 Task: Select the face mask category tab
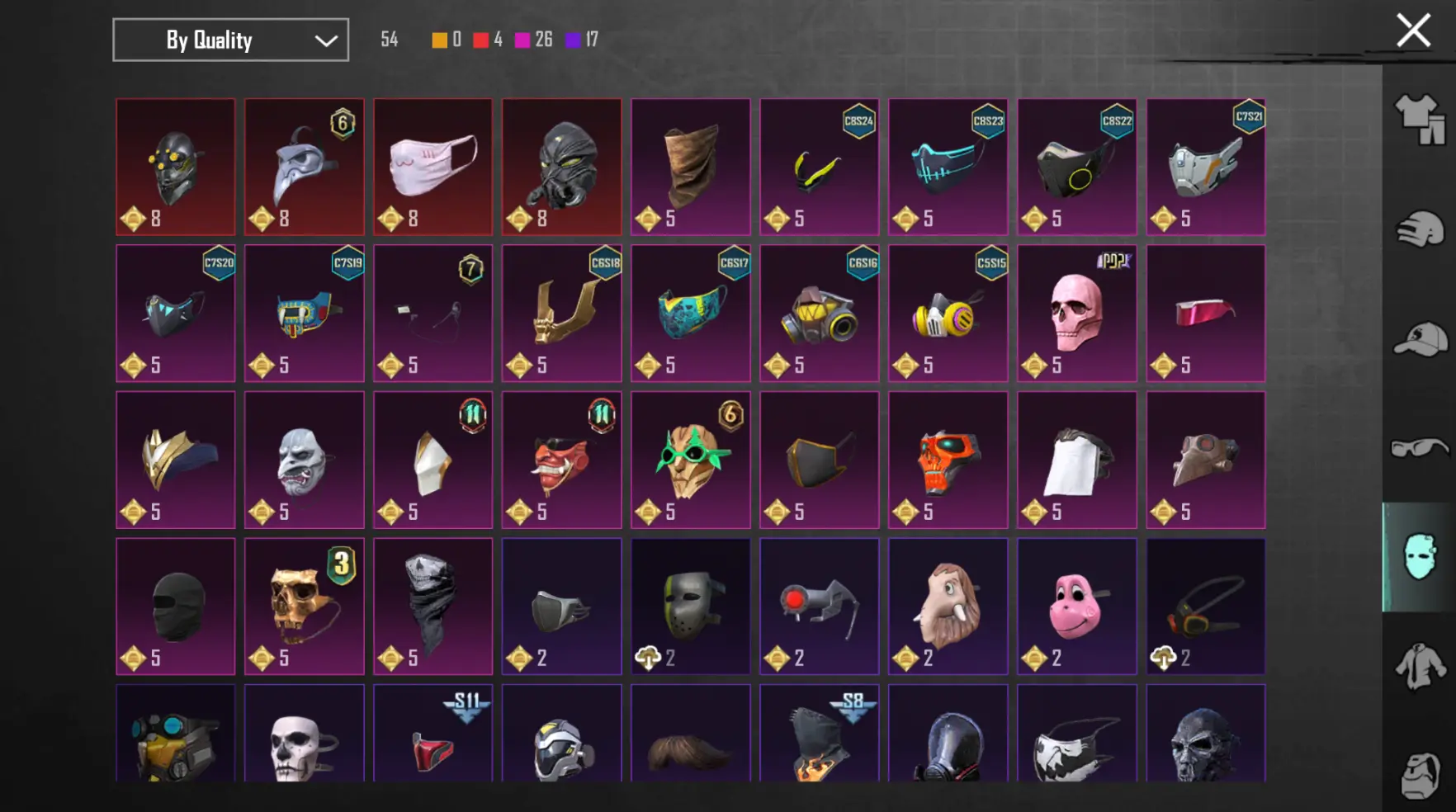(x=1419, y=557)
